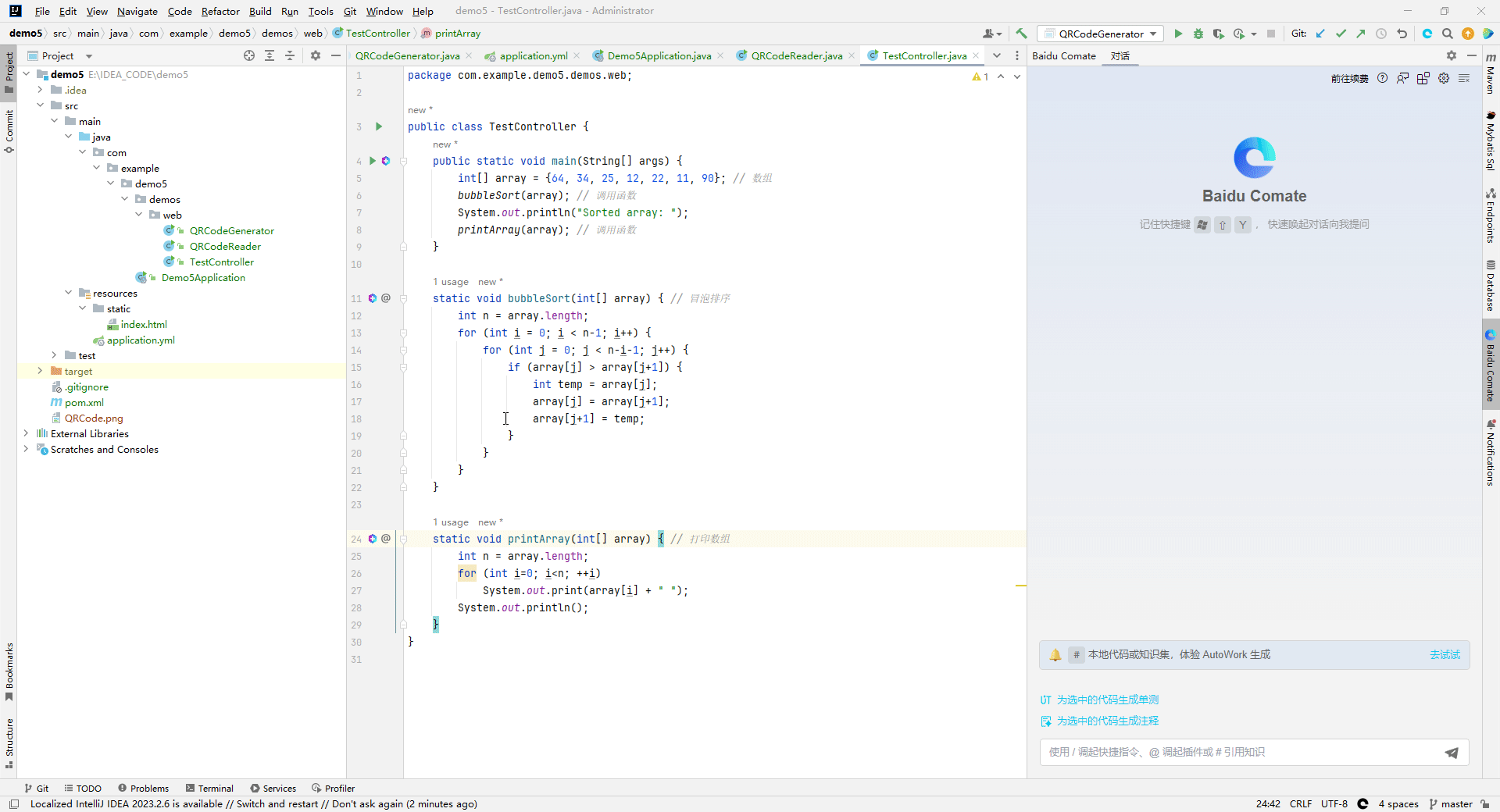The image size is (1500, 812).
Task: Open the Tools menu
Action: coord(320,11)
